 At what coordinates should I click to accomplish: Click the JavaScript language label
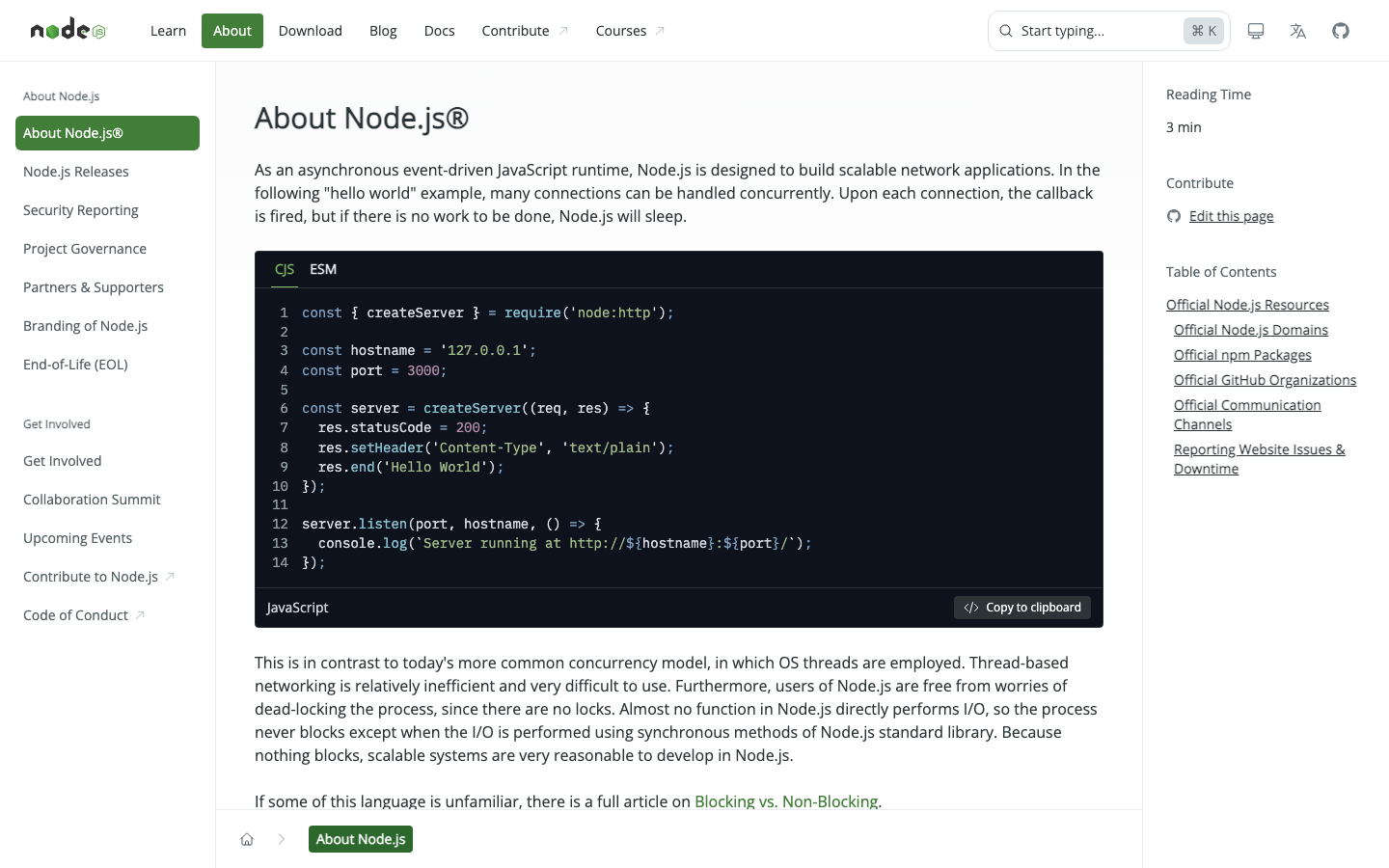[297, 608]
